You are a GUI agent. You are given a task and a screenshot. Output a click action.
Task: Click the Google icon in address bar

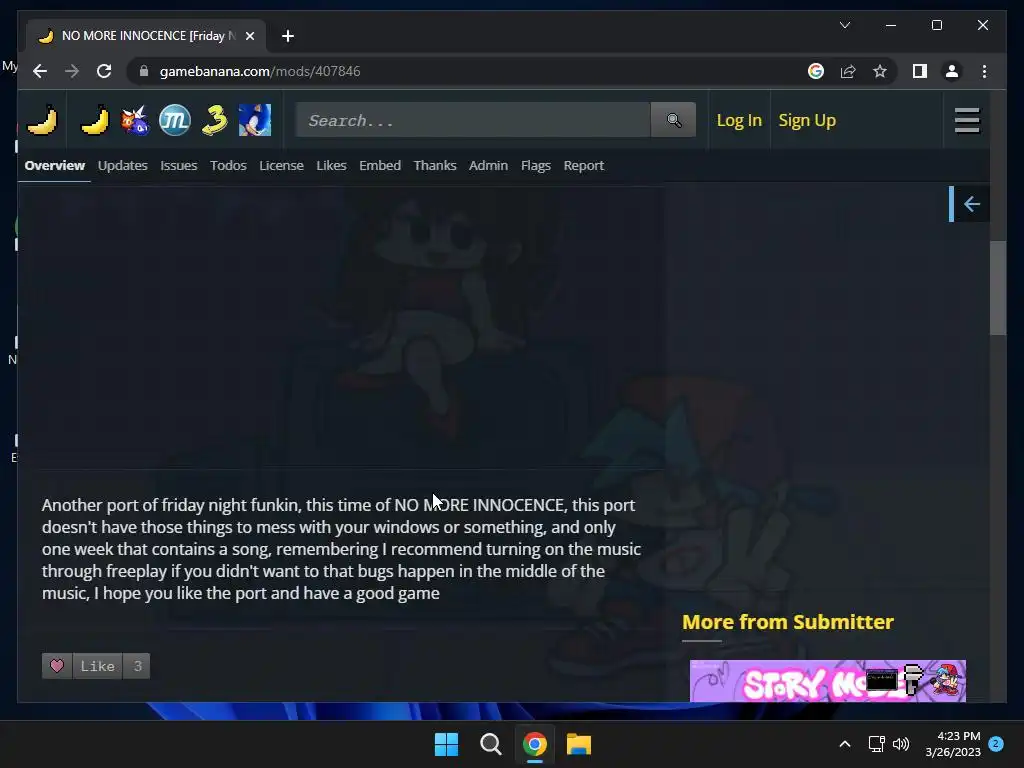[x=816, y=71]
